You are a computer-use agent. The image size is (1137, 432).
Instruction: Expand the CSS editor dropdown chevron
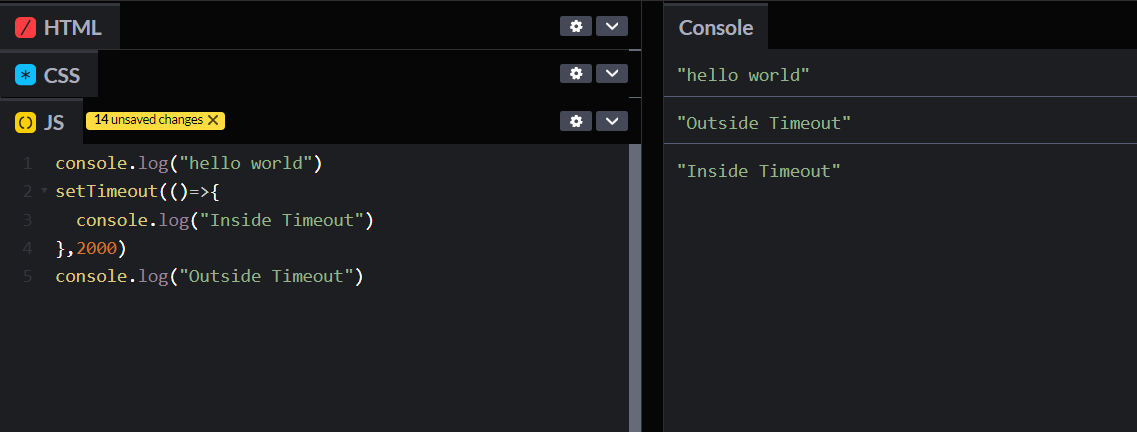[611, 73]
